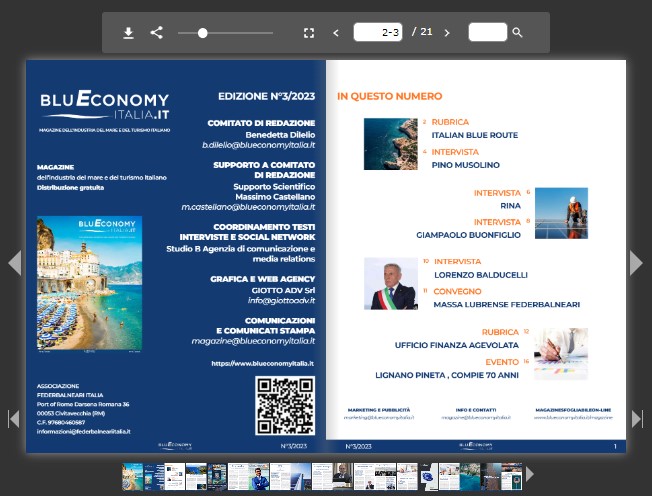Click informazioni@federbalneariitalia.it email

84,432
